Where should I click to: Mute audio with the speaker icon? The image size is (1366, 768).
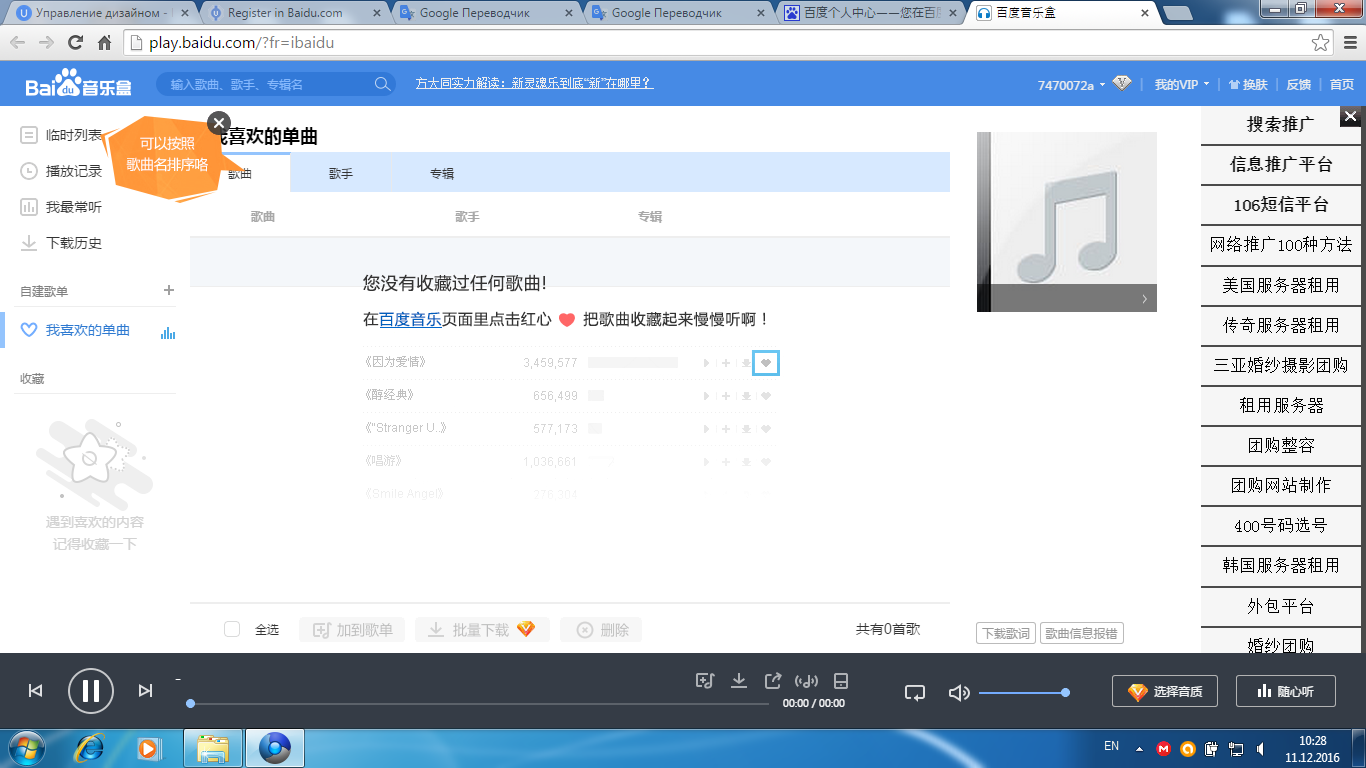pyautogui.click(x=958, y=692)
